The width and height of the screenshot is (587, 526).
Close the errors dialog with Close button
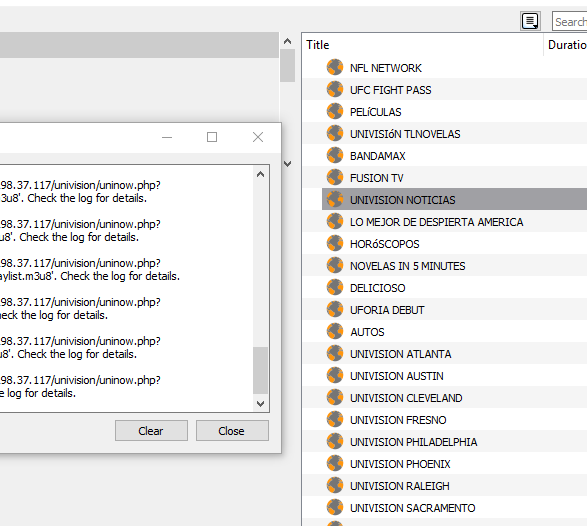(x=232, y=431)
